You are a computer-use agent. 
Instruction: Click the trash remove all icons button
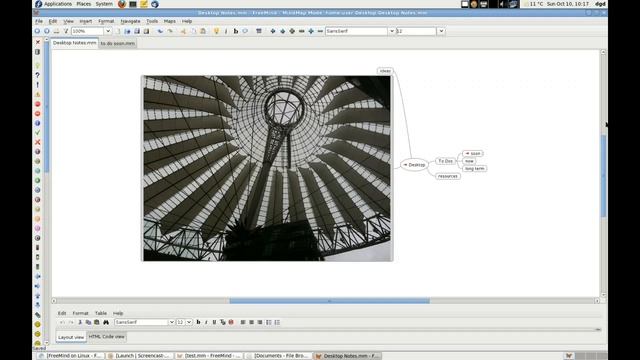pos(38,52)
